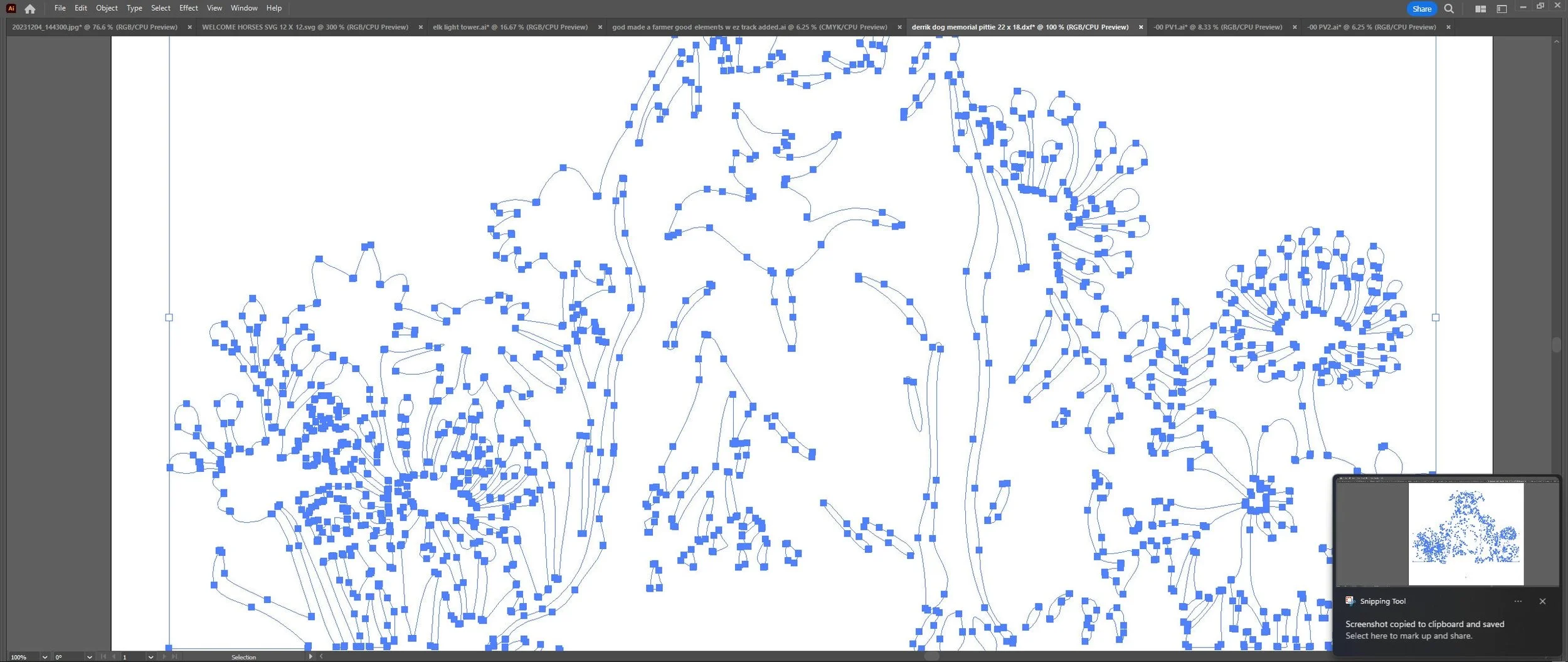Go to the first artboard
The width and height of the screenshot is (1568, 662).
coord(103,656)
